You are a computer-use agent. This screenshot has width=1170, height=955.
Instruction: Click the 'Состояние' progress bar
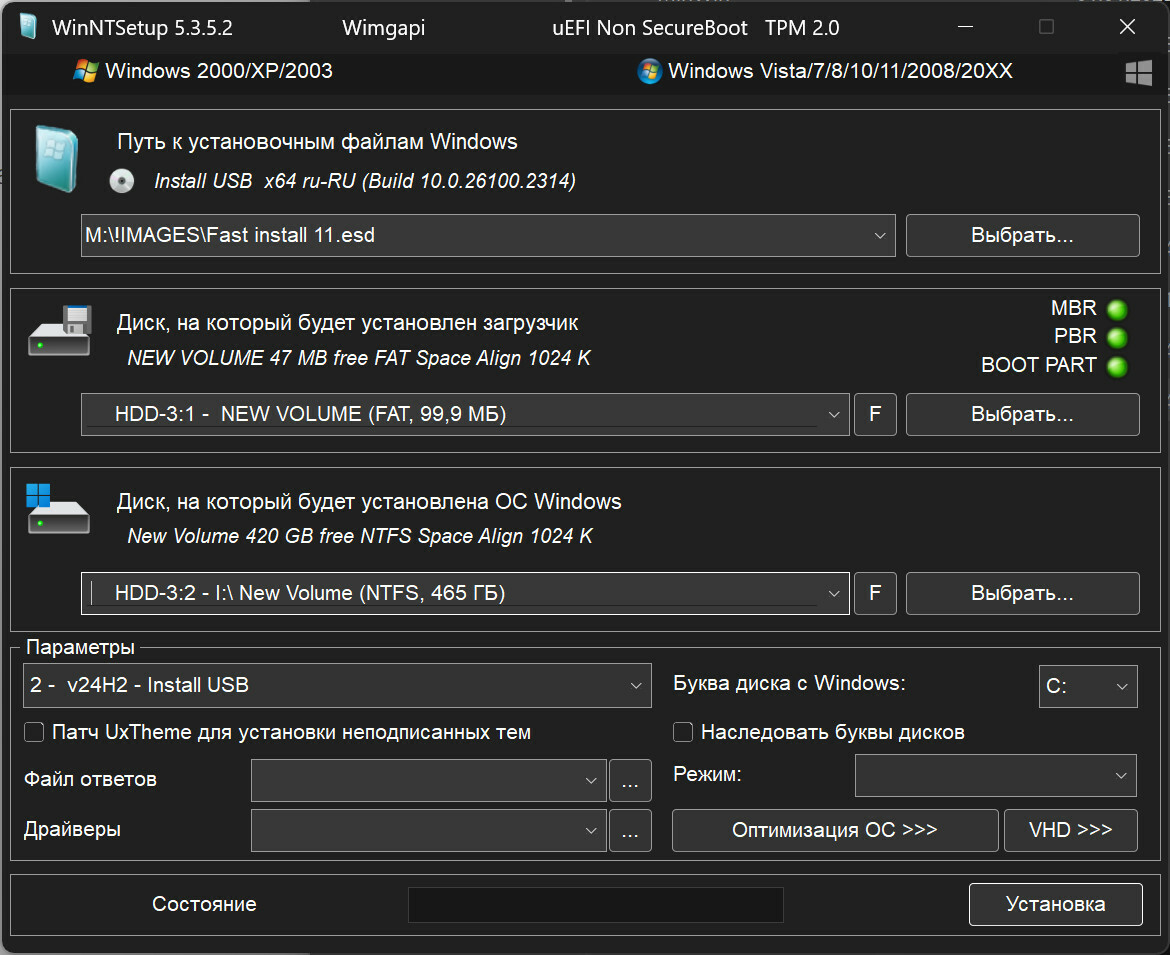click(595, 904)
